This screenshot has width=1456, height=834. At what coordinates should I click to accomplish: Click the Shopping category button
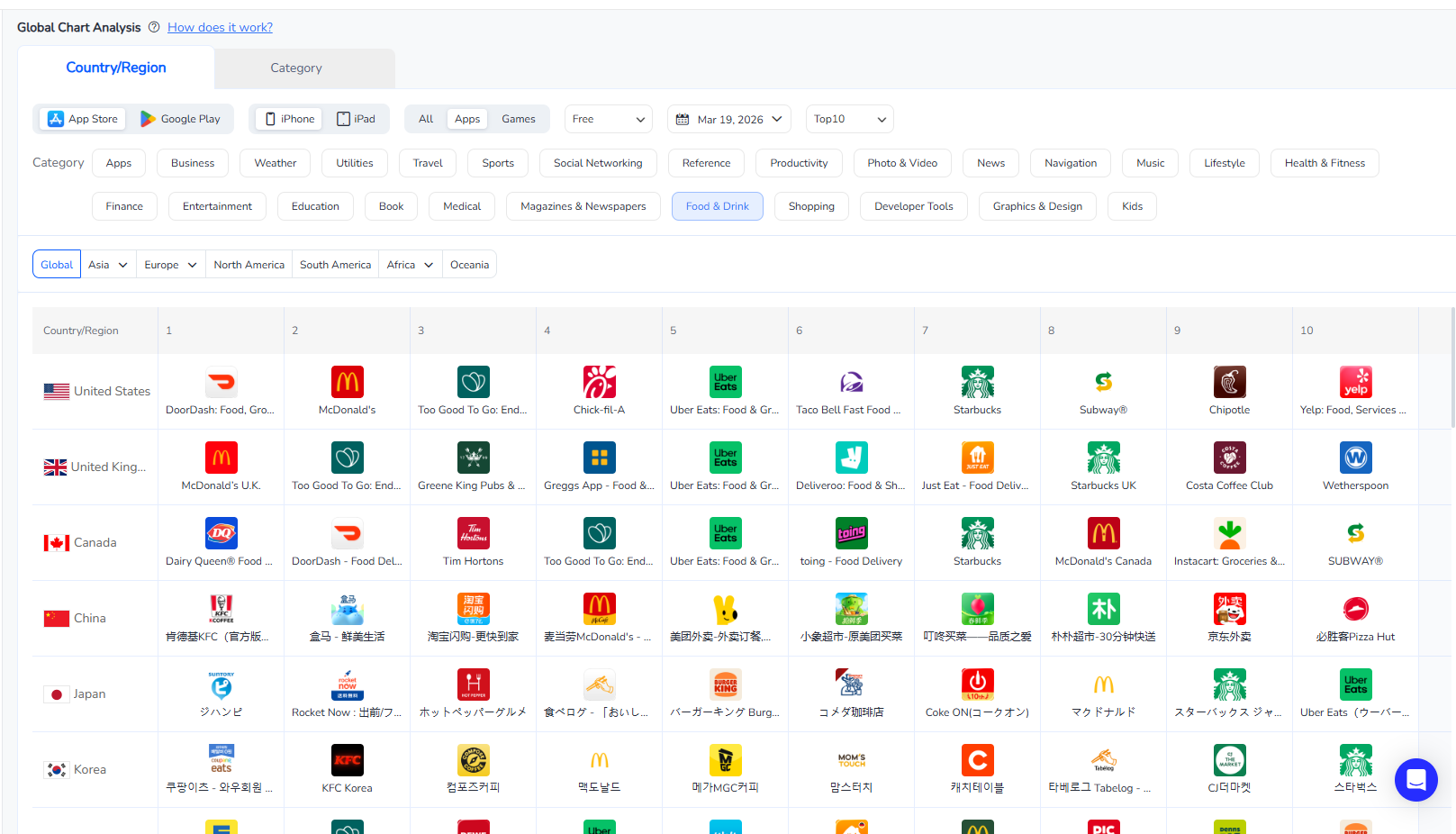click(x=810, y=205)
